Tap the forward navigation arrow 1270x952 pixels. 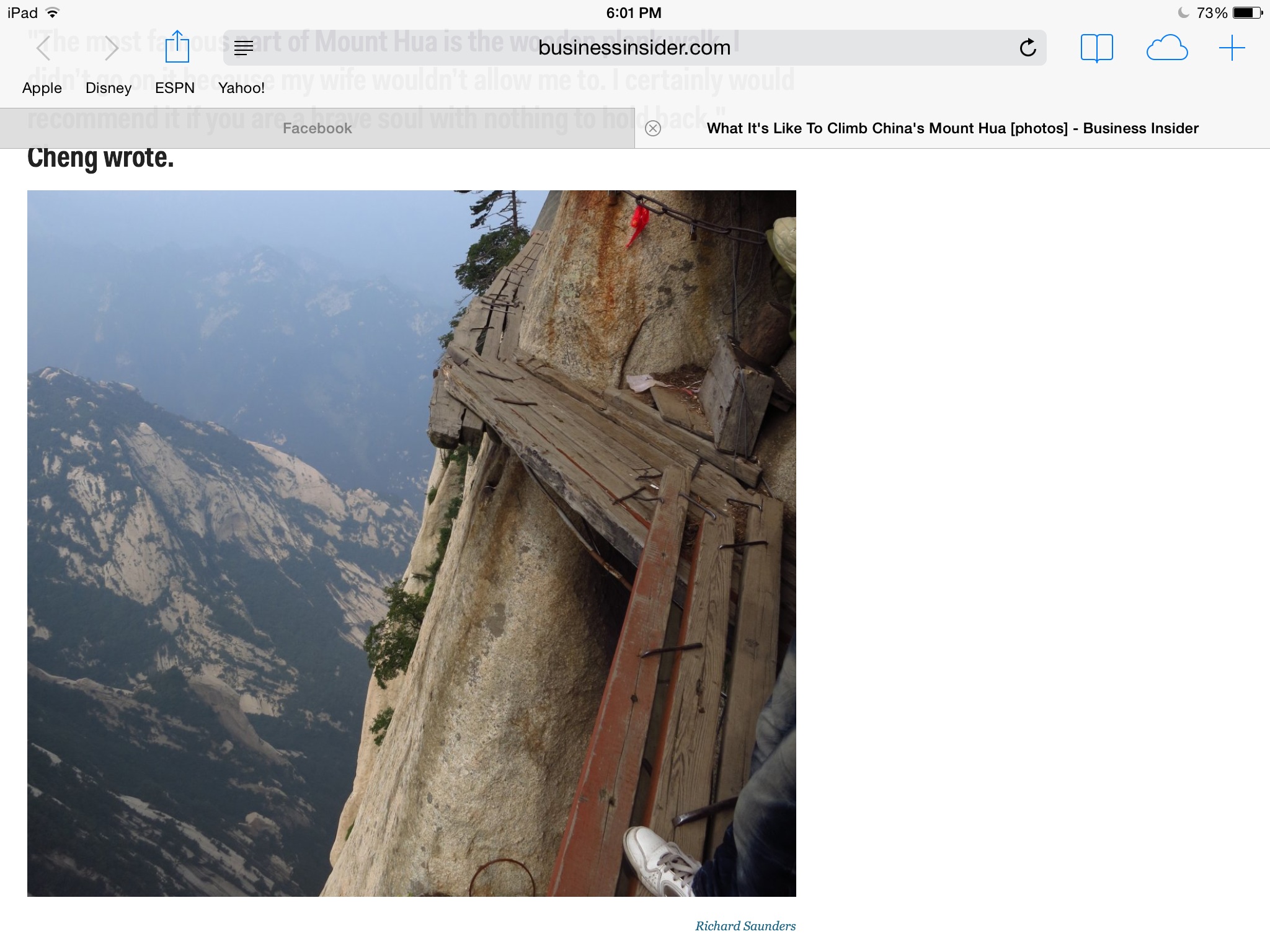click(111, 48)
